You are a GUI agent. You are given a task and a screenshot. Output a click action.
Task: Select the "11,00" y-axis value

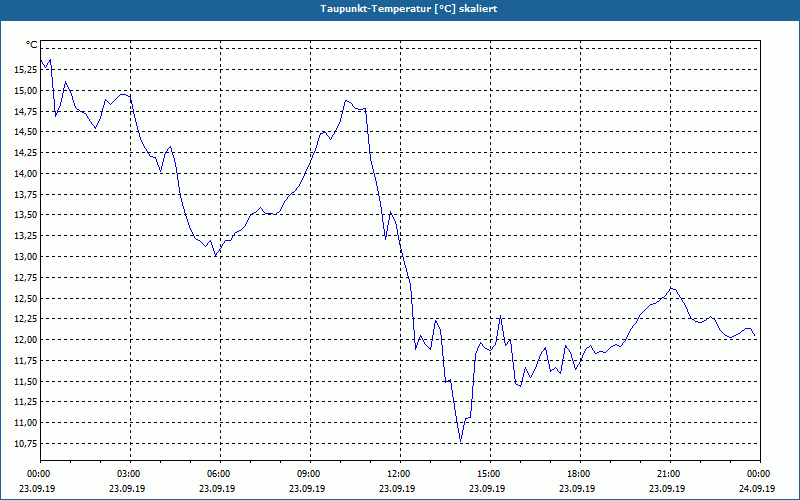pyautogui.click(x=26, y=423)
